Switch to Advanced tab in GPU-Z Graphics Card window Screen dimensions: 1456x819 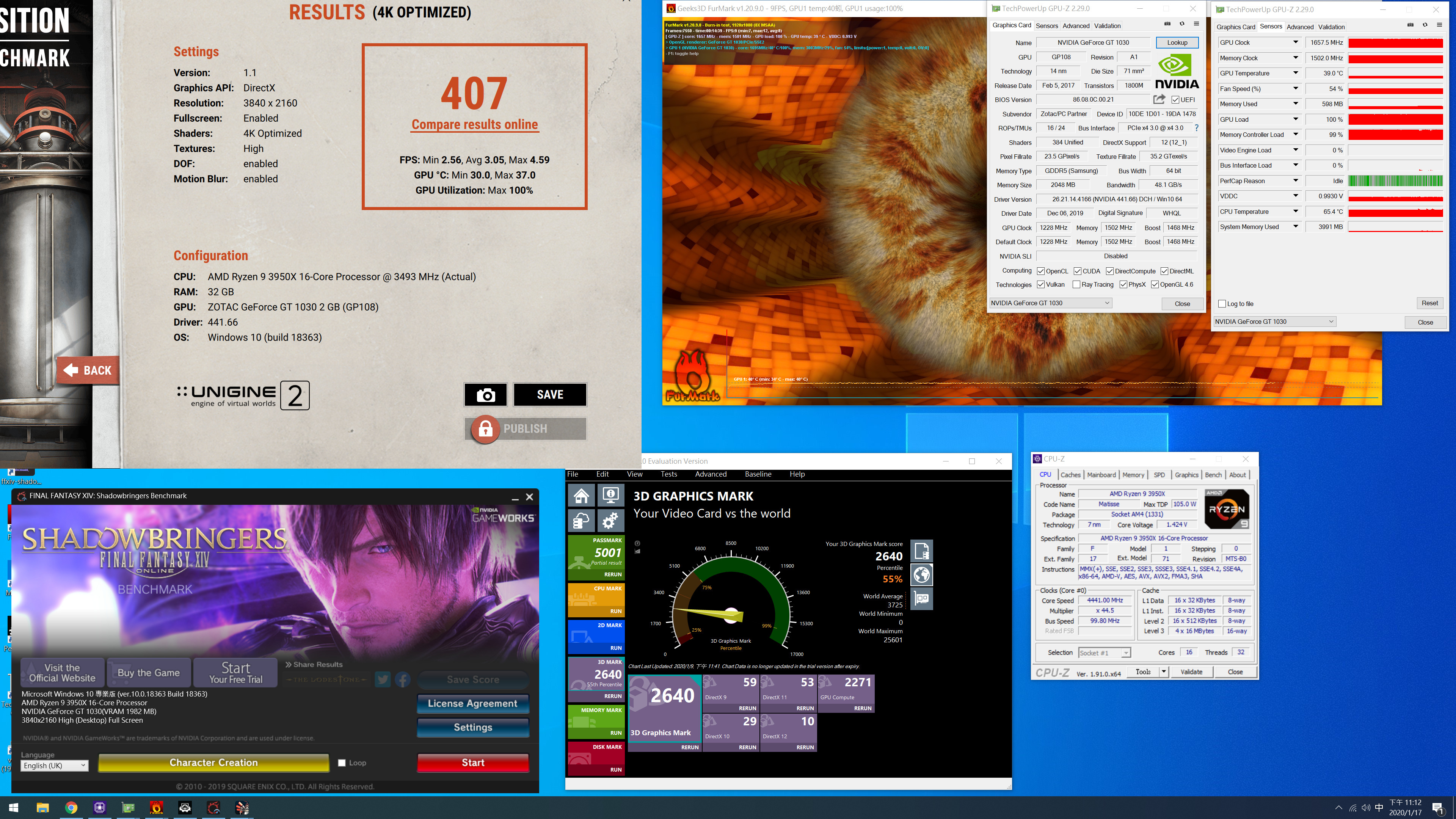[x=1076, y=25]
